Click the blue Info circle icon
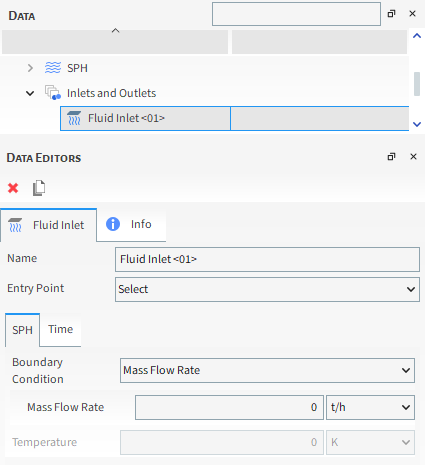The height and width of the screenshot is (465, 425). (x=113, y=224)
